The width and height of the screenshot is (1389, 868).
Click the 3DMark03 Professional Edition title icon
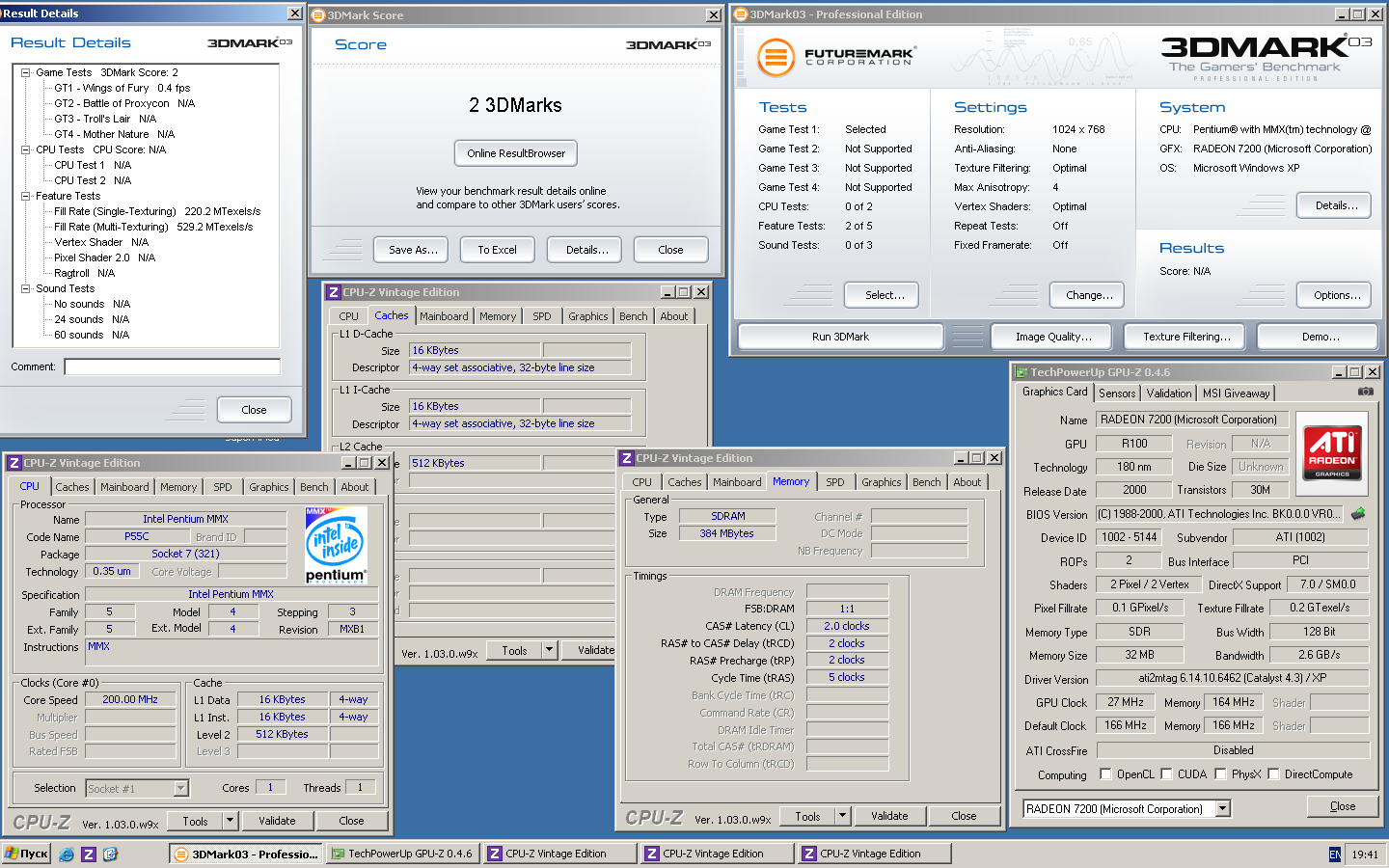click(740, 14)
